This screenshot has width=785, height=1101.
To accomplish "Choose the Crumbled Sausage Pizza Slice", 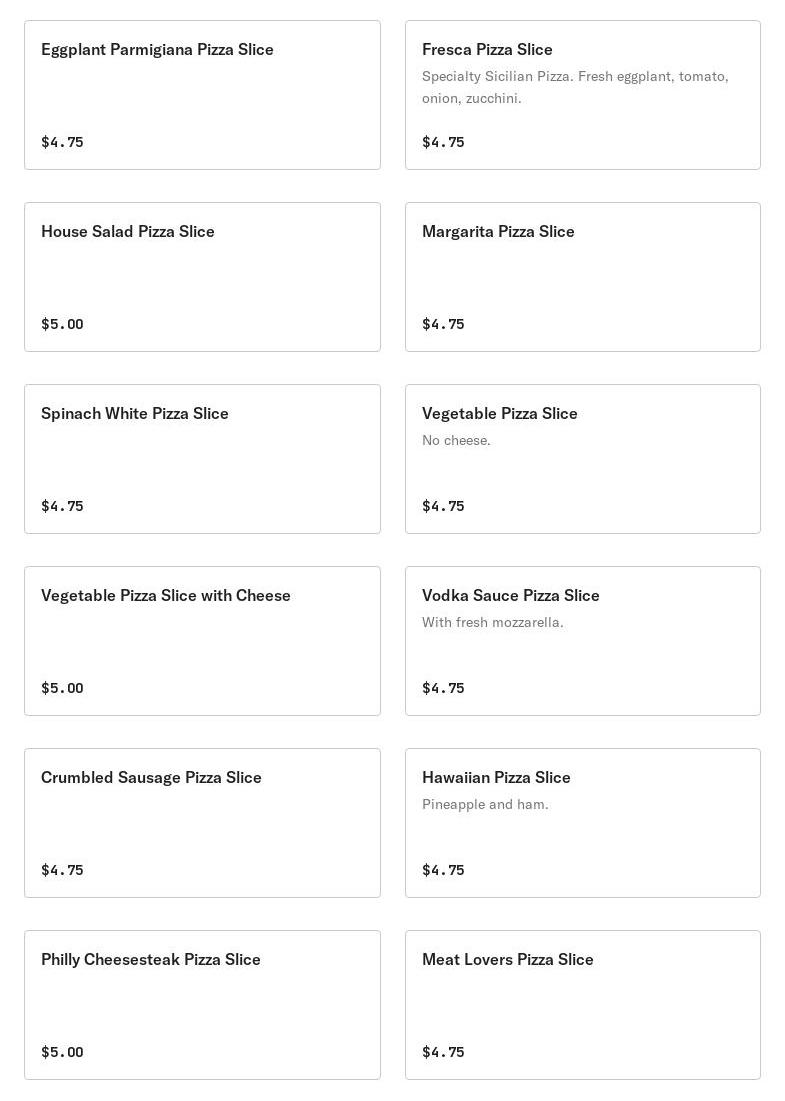I will (202, 823).
